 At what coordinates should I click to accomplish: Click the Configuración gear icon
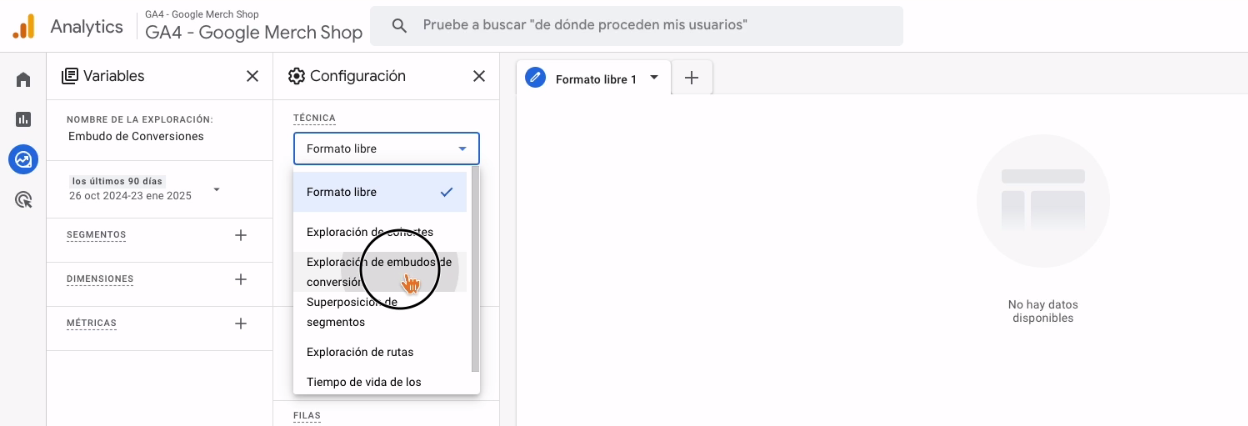point(296,76)
